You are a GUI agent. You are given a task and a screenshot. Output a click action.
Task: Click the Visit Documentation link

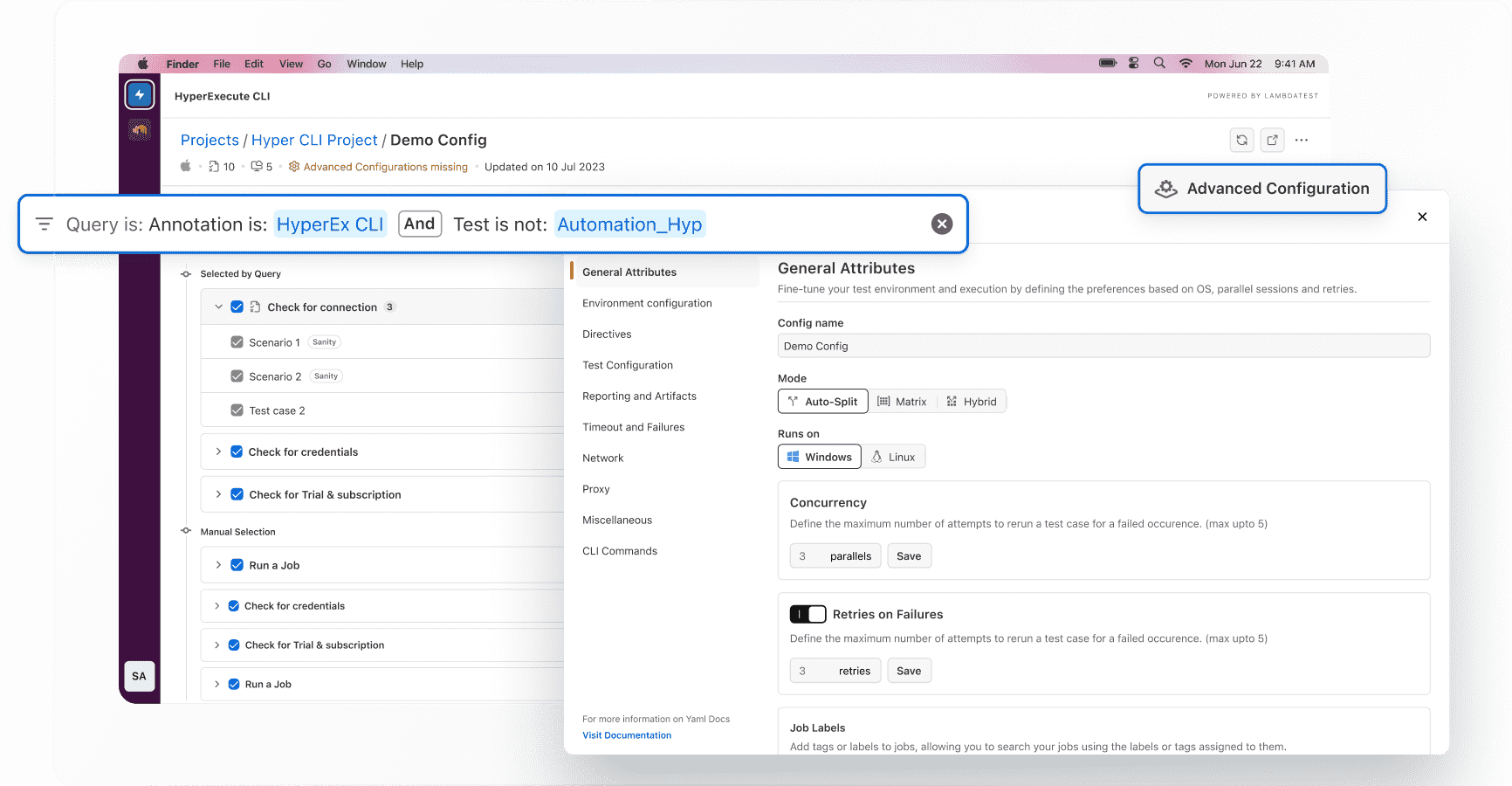click(x=627, y=734)
